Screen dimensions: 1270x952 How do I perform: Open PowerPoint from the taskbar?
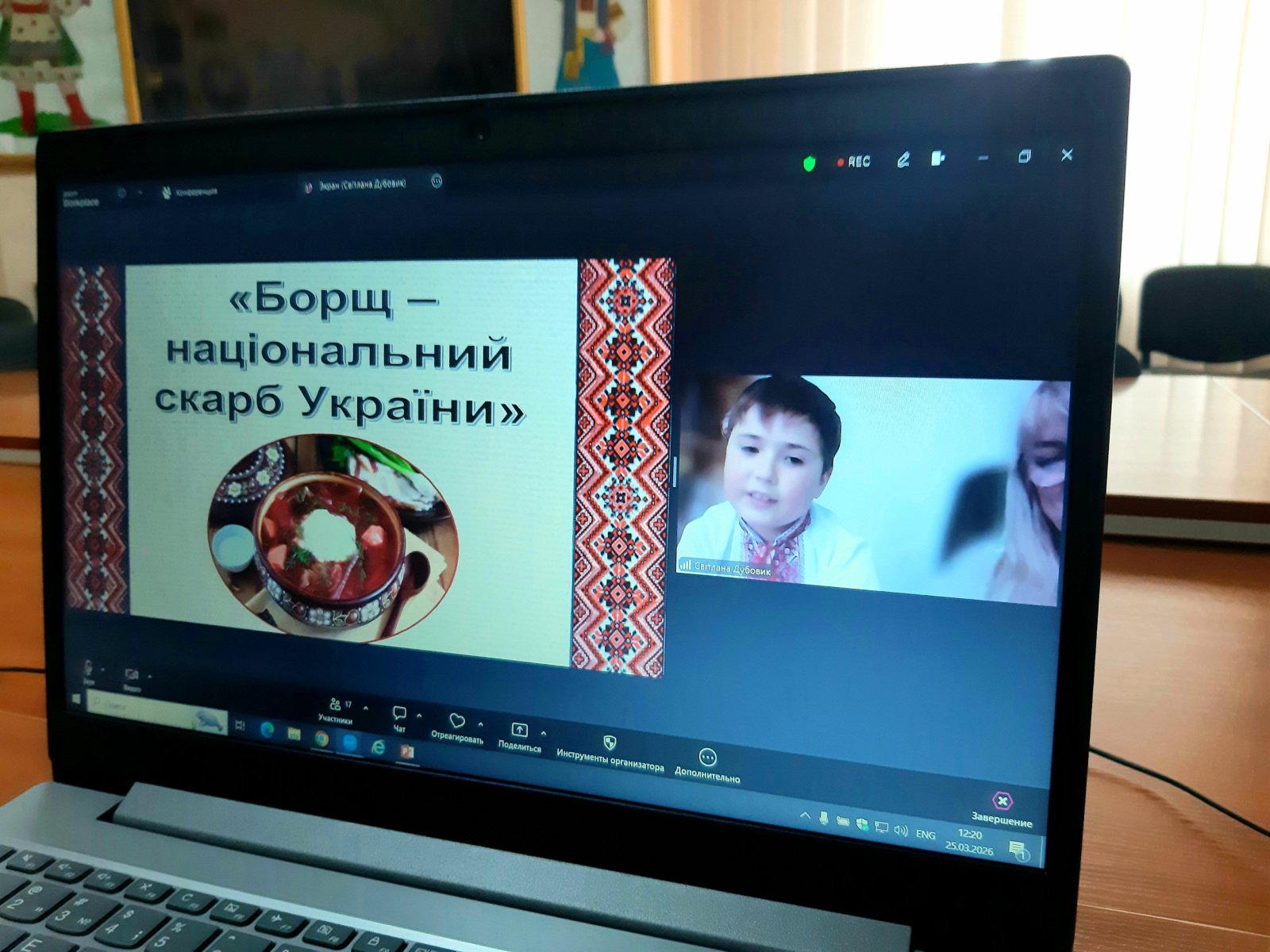tap(406, 750)
